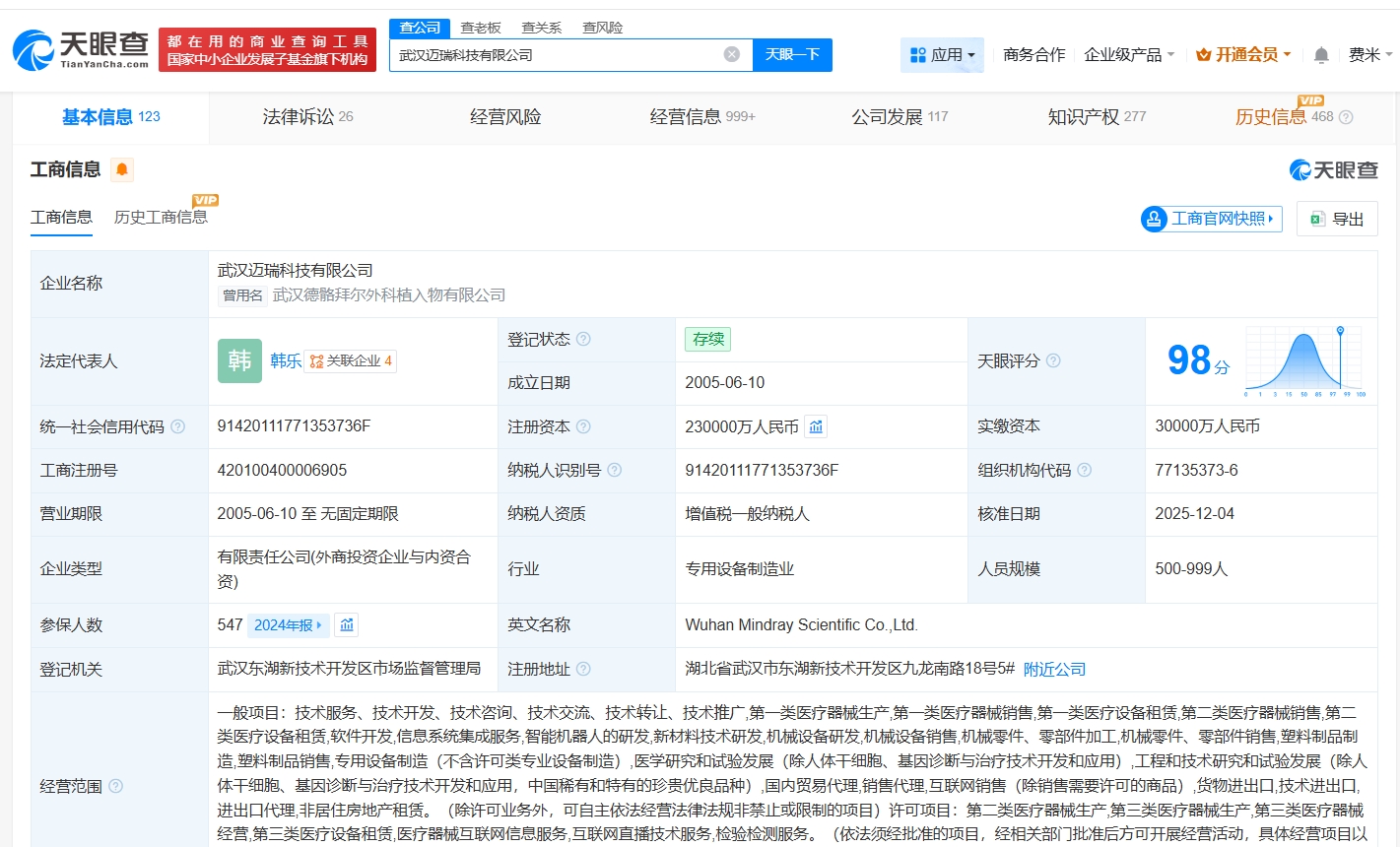The width and height of the screenshot is (1400, 847).
Task: Click the 导出 export button
Action: 1337,219
